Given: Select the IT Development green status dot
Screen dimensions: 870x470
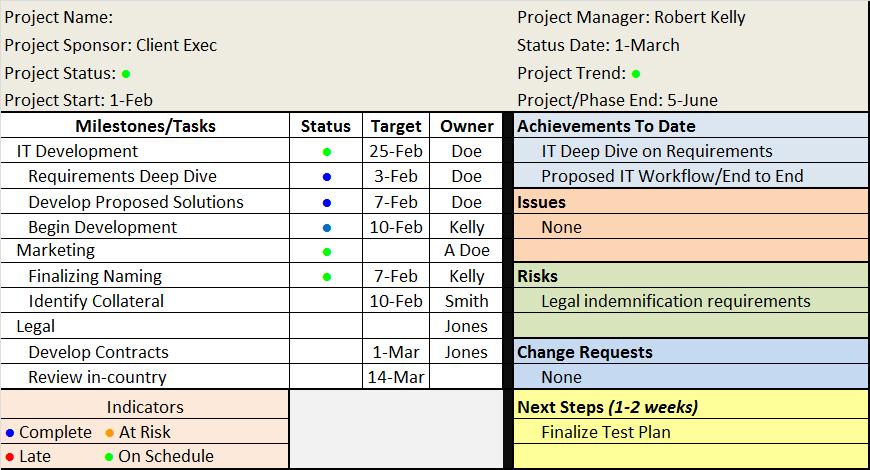Looking at the screenshot, I should point(327,151).
